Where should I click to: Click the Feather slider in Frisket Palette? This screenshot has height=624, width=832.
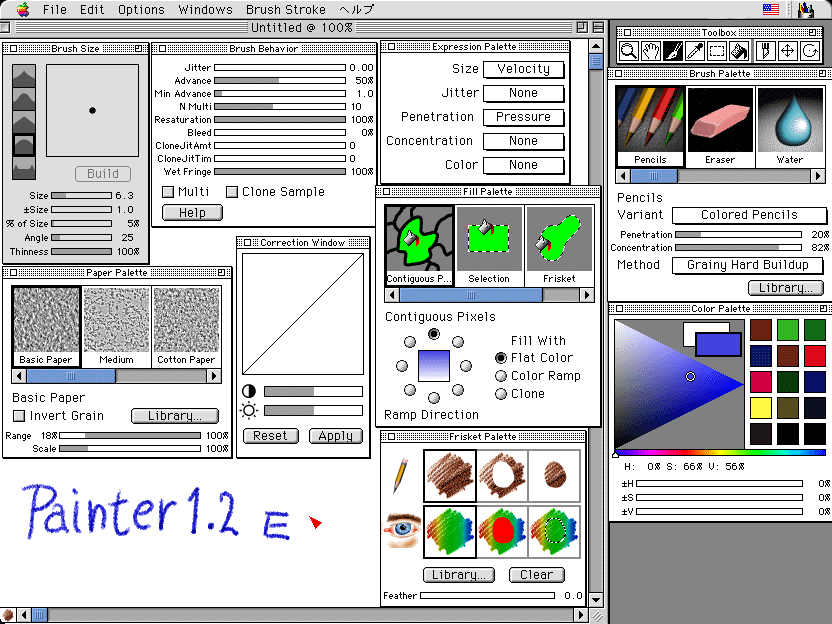tap(488, 596)
